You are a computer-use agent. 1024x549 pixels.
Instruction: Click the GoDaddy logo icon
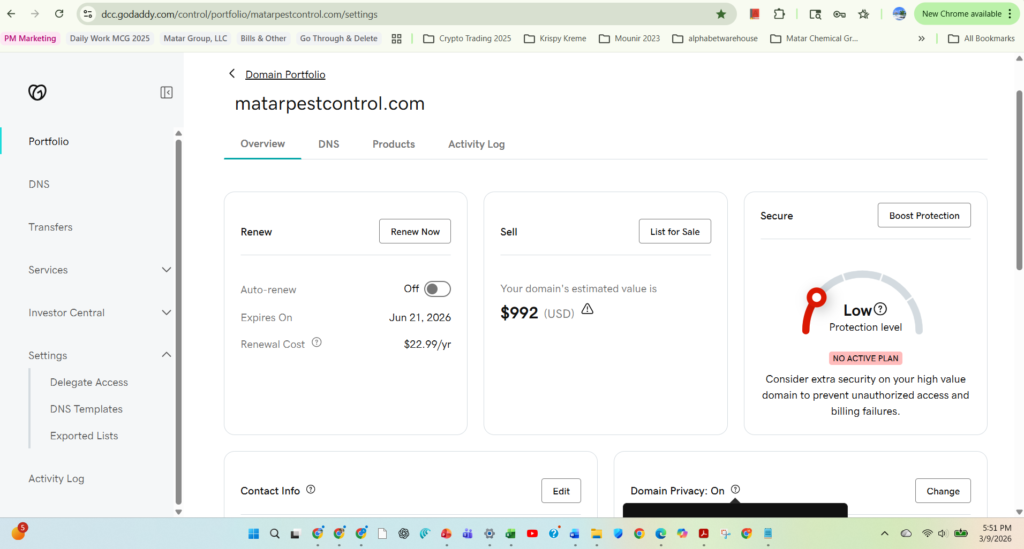pos(37,92)
